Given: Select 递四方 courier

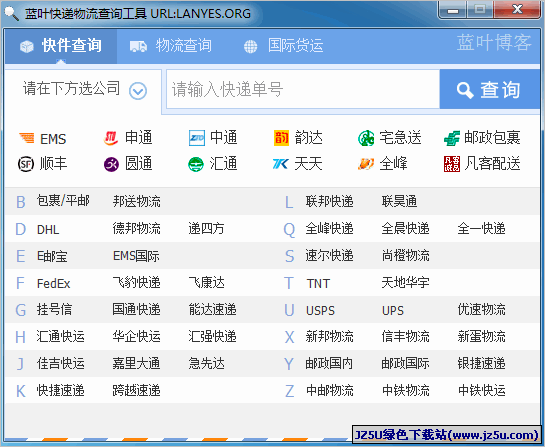Looking at the screenshot, I should pyautogui.click(x=206, y=228).
